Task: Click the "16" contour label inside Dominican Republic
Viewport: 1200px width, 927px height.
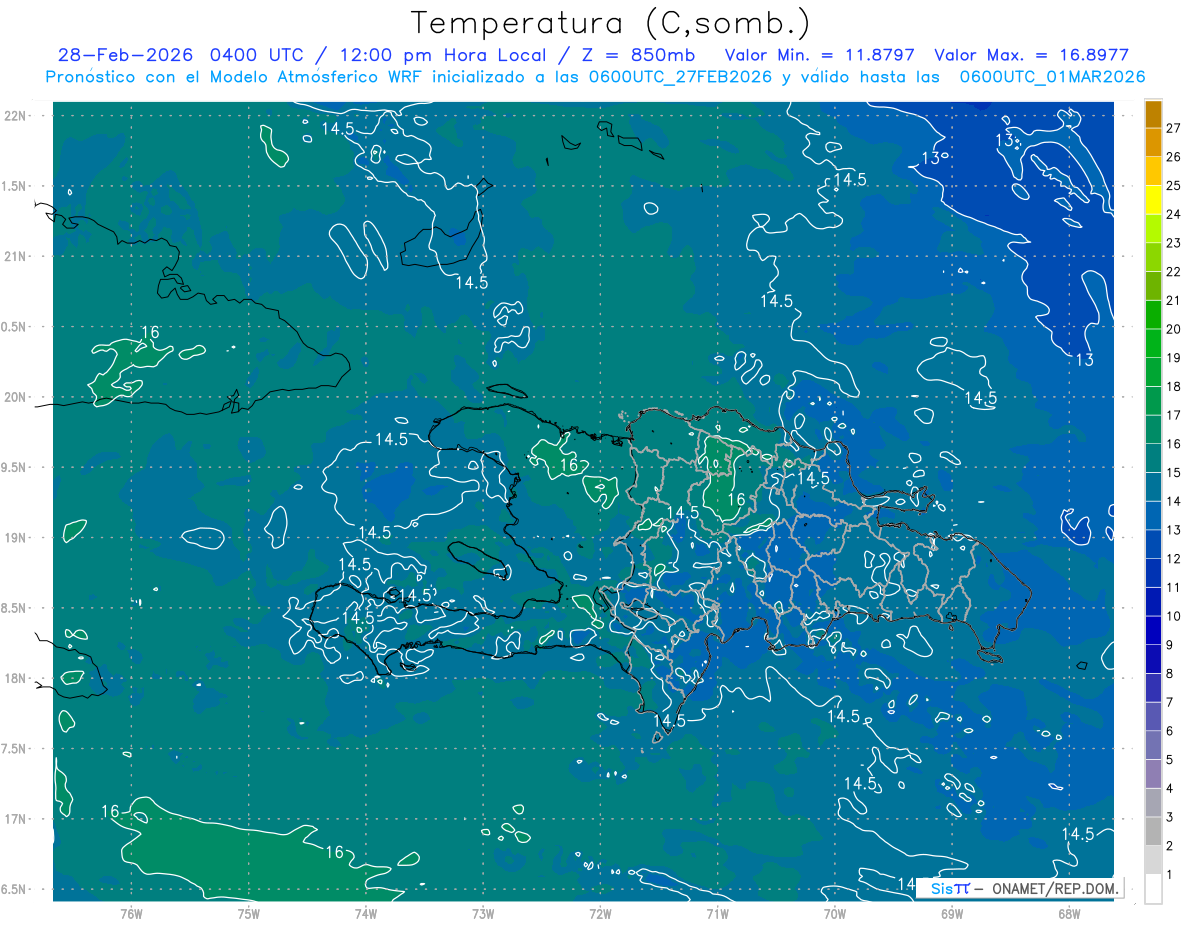Action: [x=736, y=499]
